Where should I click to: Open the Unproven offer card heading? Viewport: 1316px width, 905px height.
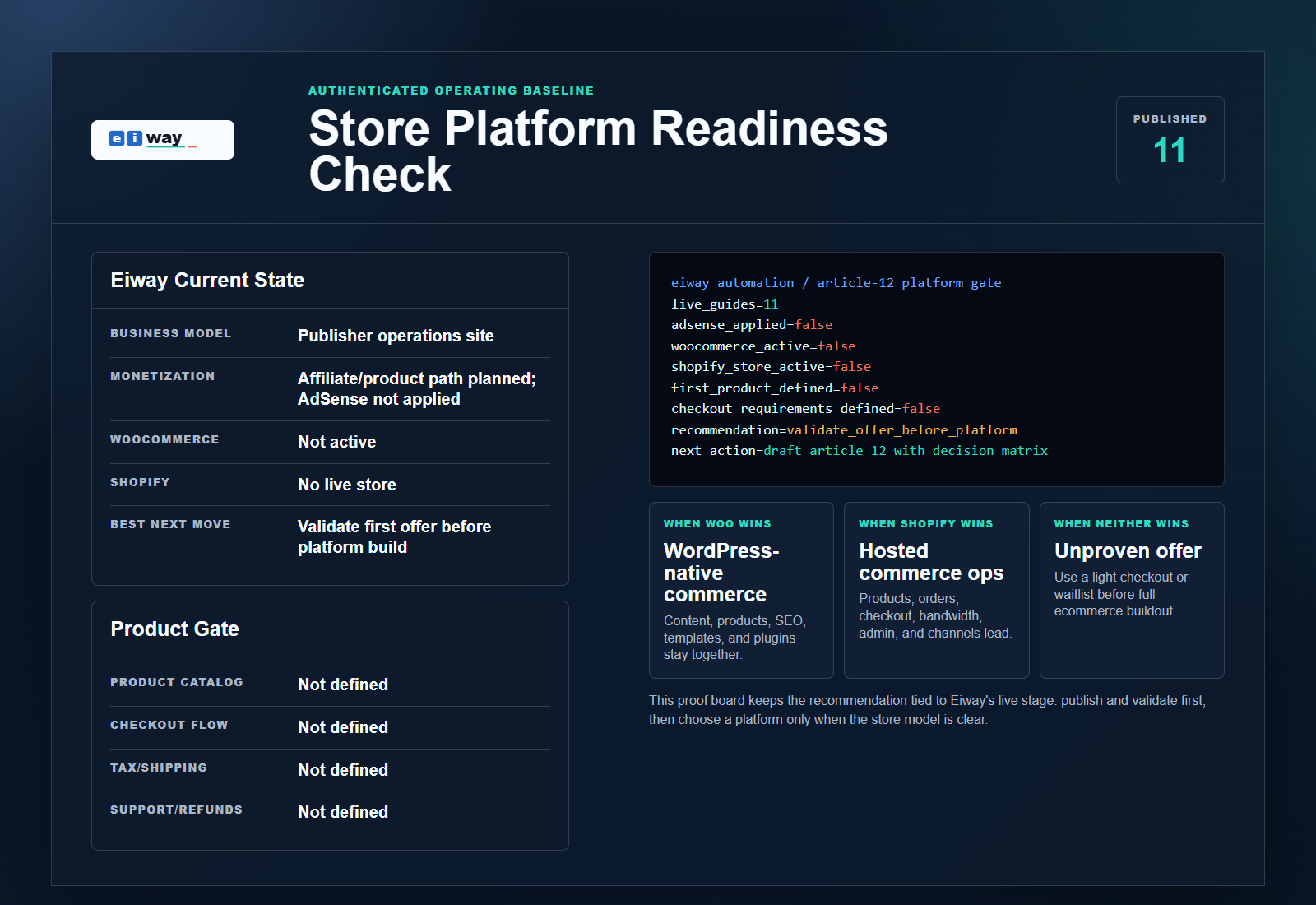coord(1128,551)
